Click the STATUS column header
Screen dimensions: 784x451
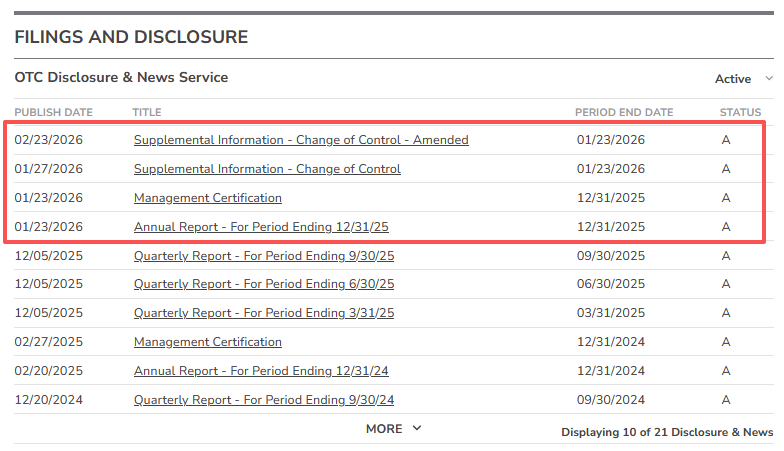[740, 112]
